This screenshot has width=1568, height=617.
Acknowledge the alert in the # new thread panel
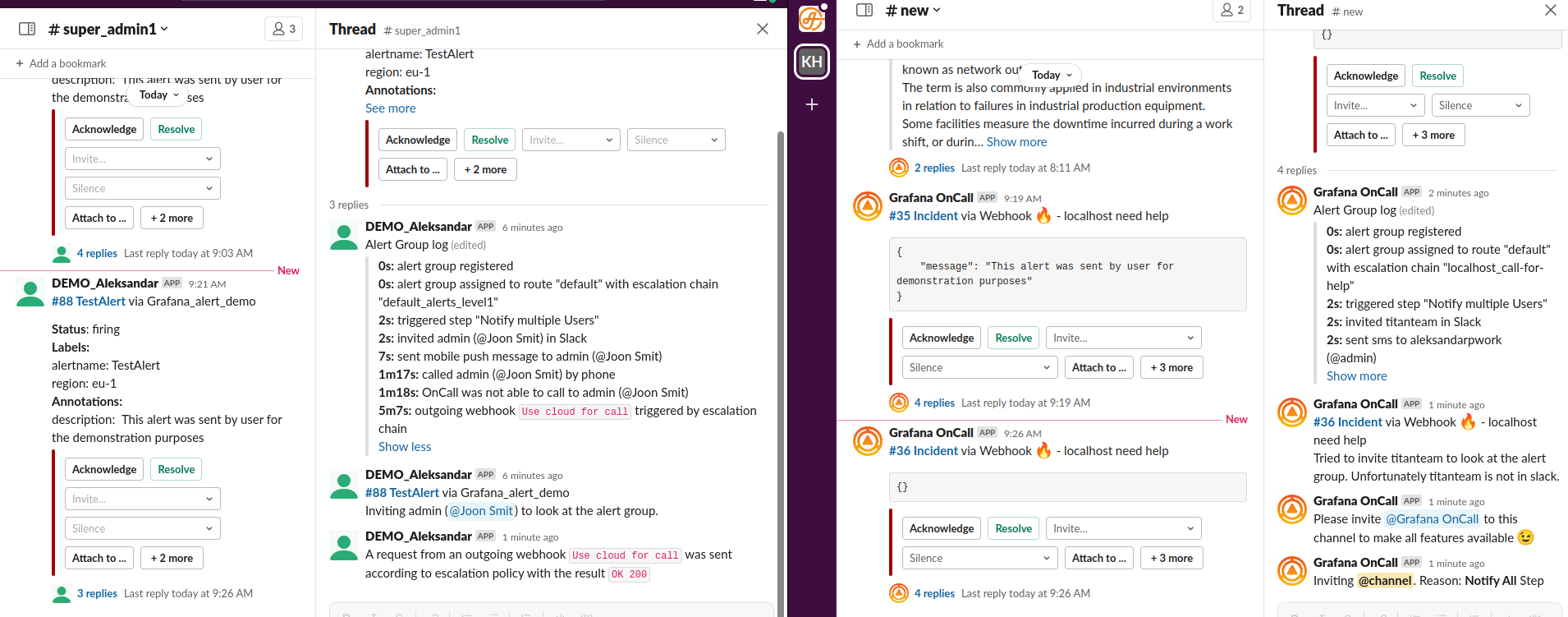1366,76
